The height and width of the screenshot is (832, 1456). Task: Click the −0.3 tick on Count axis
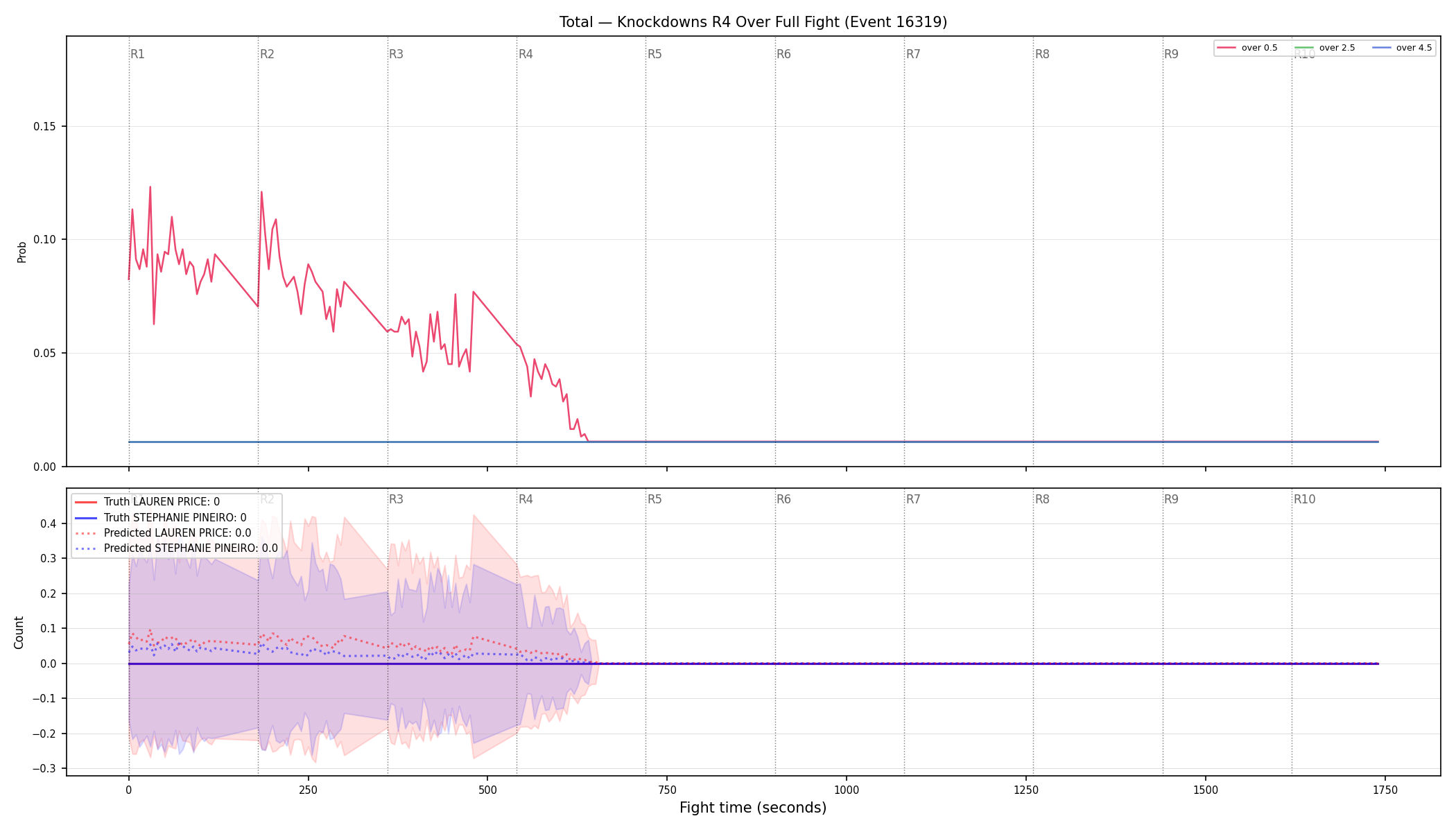pyautogui.click(x=44, y=769)
